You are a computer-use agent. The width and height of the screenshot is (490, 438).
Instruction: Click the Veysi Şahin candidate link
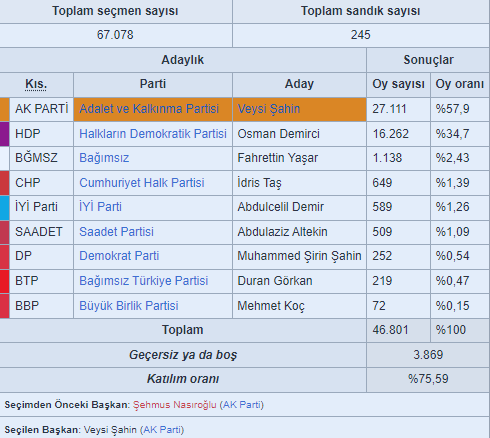click(x=269, y=109)
